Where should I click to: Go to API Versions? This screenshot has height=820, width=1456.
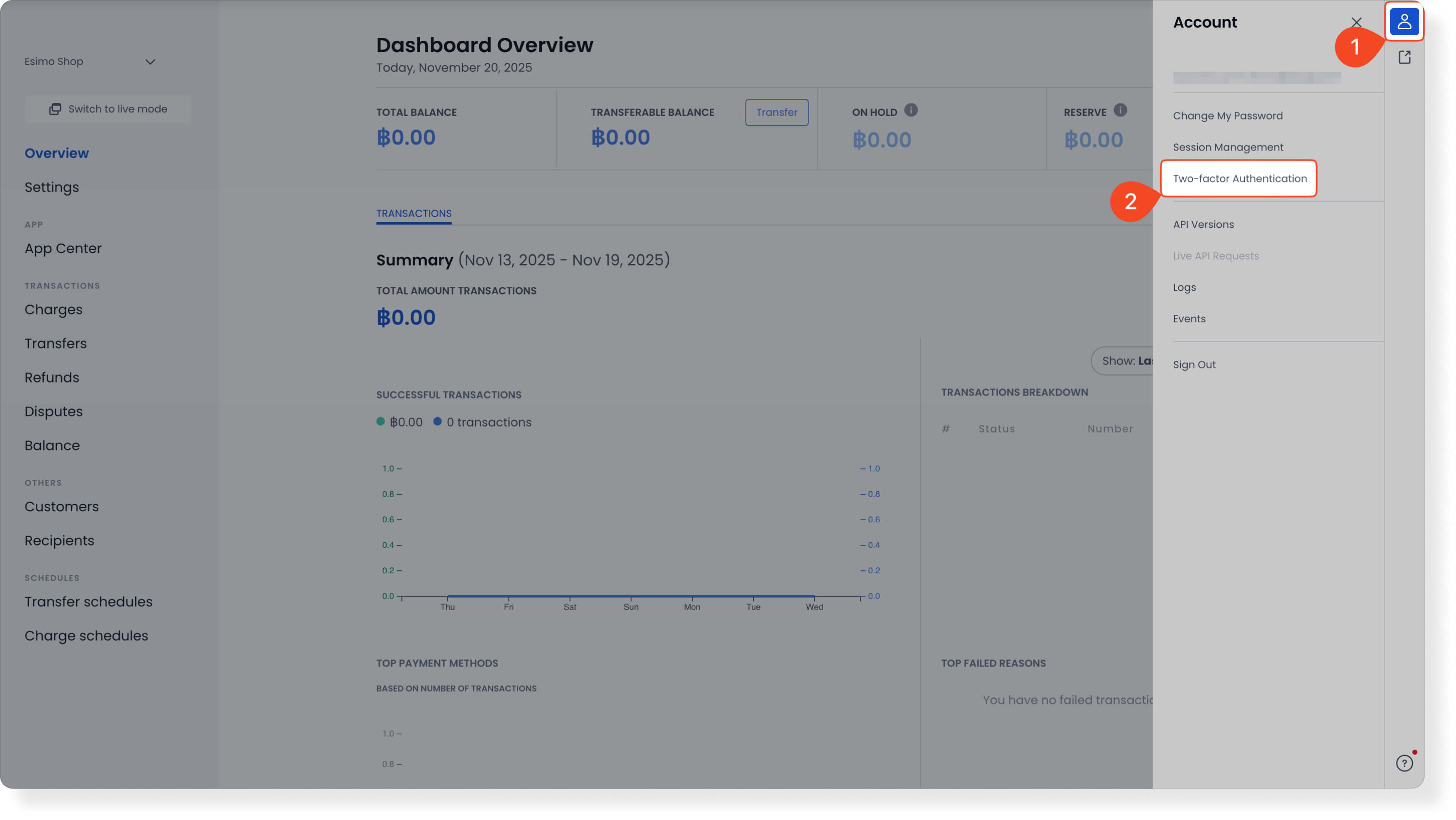click(x=1203, y=224)
